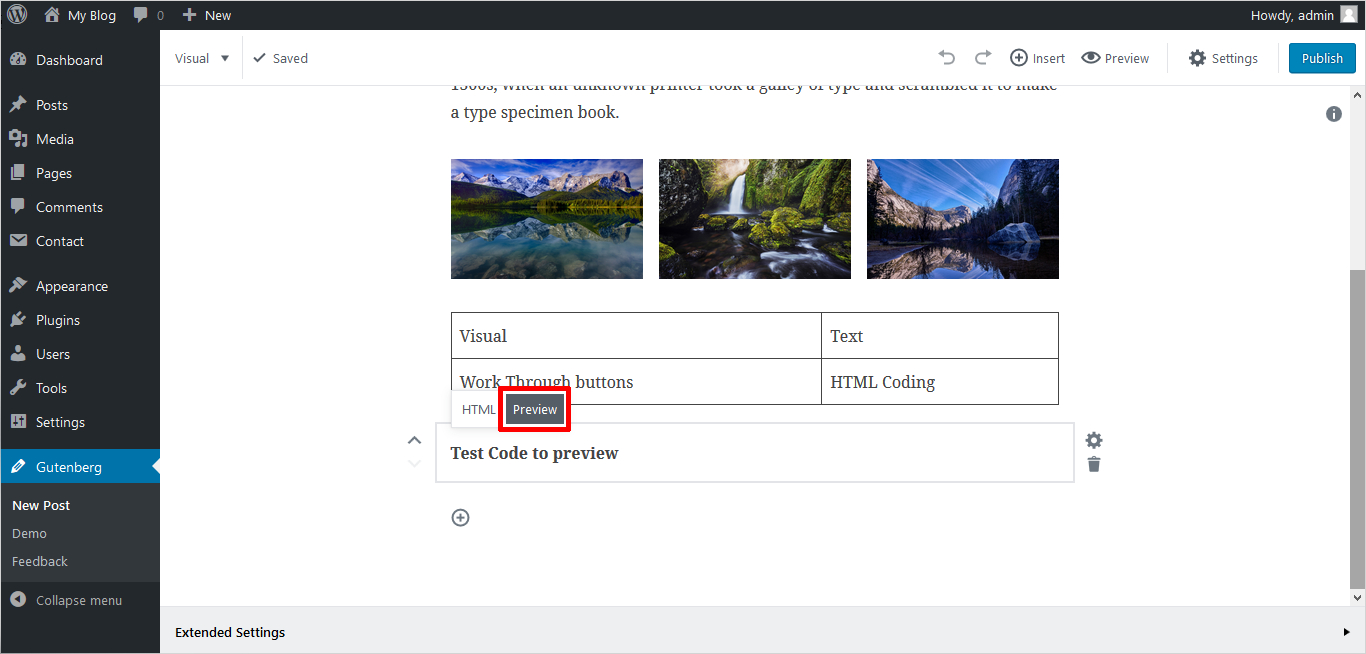The width and height of the screenshot is (1366, 654).
Task: Open the block settings gear icon
Action: click(1094, 440)
